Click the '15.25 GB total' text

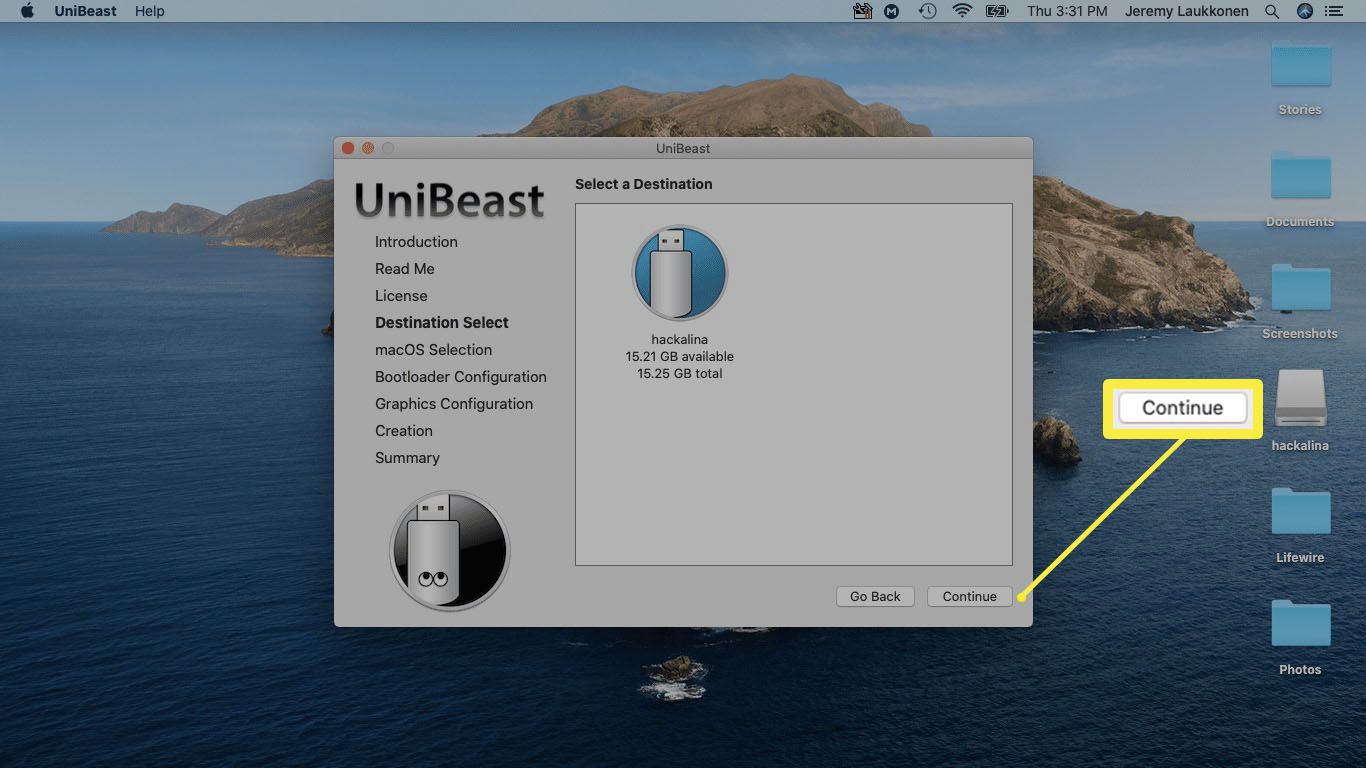[680, 373]
